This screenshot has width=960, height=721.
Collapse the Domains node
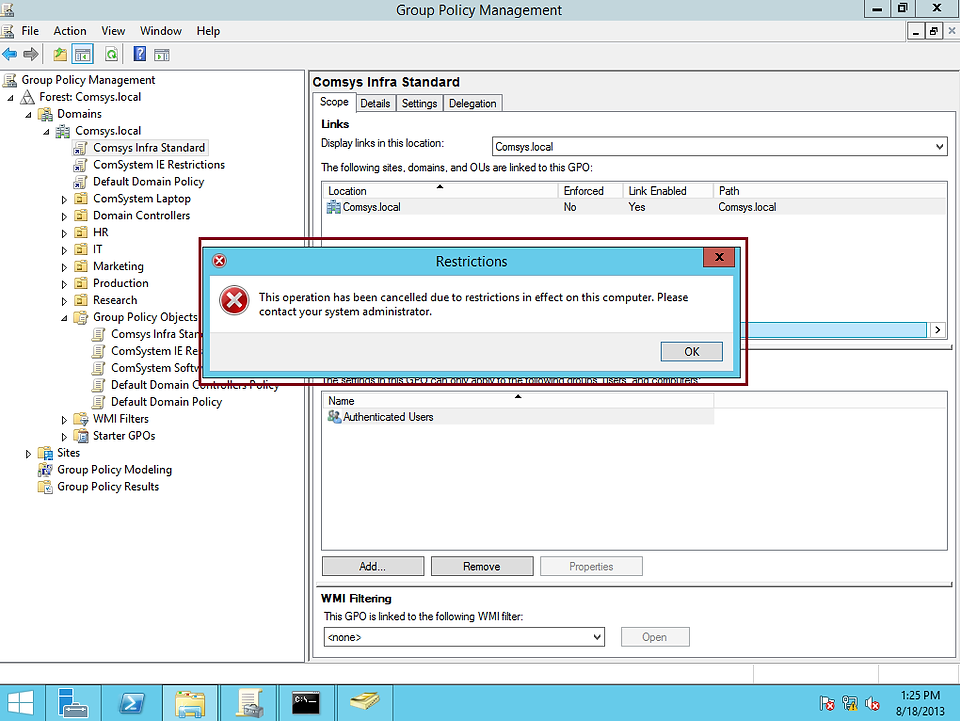point(28,115)
